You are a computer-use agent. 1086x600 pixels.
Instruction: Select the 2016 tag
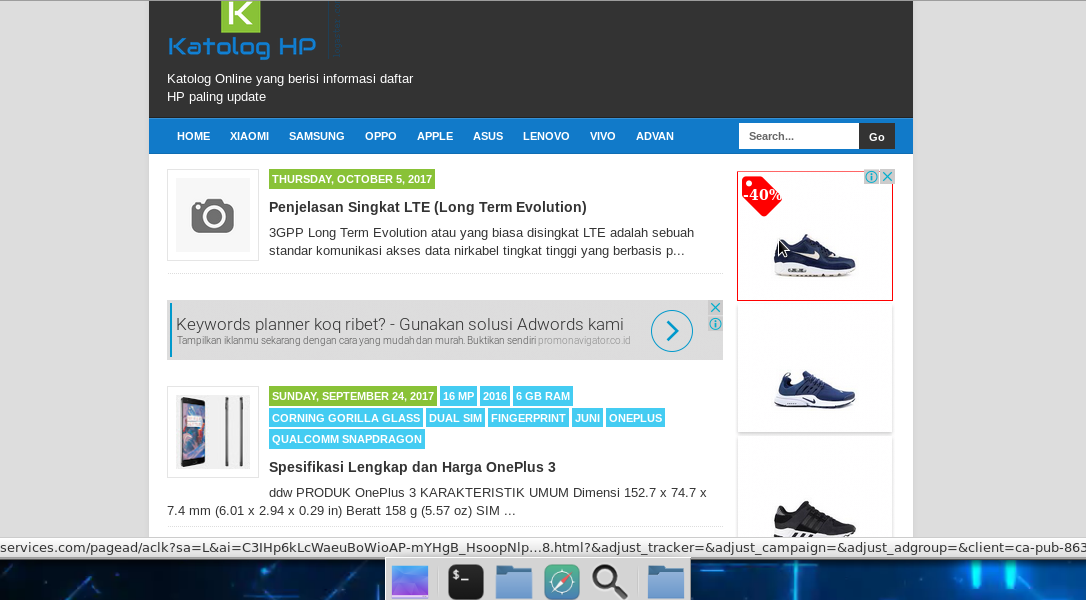point(495,396)
